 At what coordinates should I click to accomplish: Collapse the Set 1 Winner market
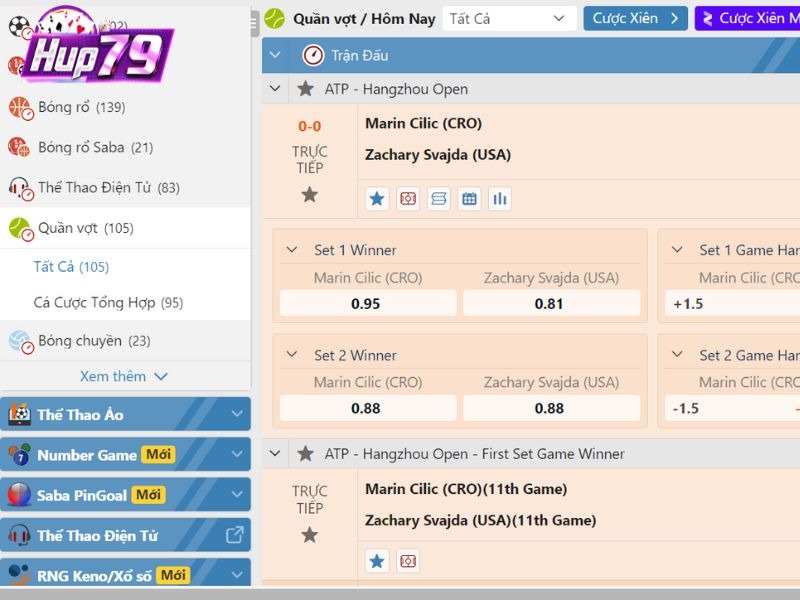(292, 250)
